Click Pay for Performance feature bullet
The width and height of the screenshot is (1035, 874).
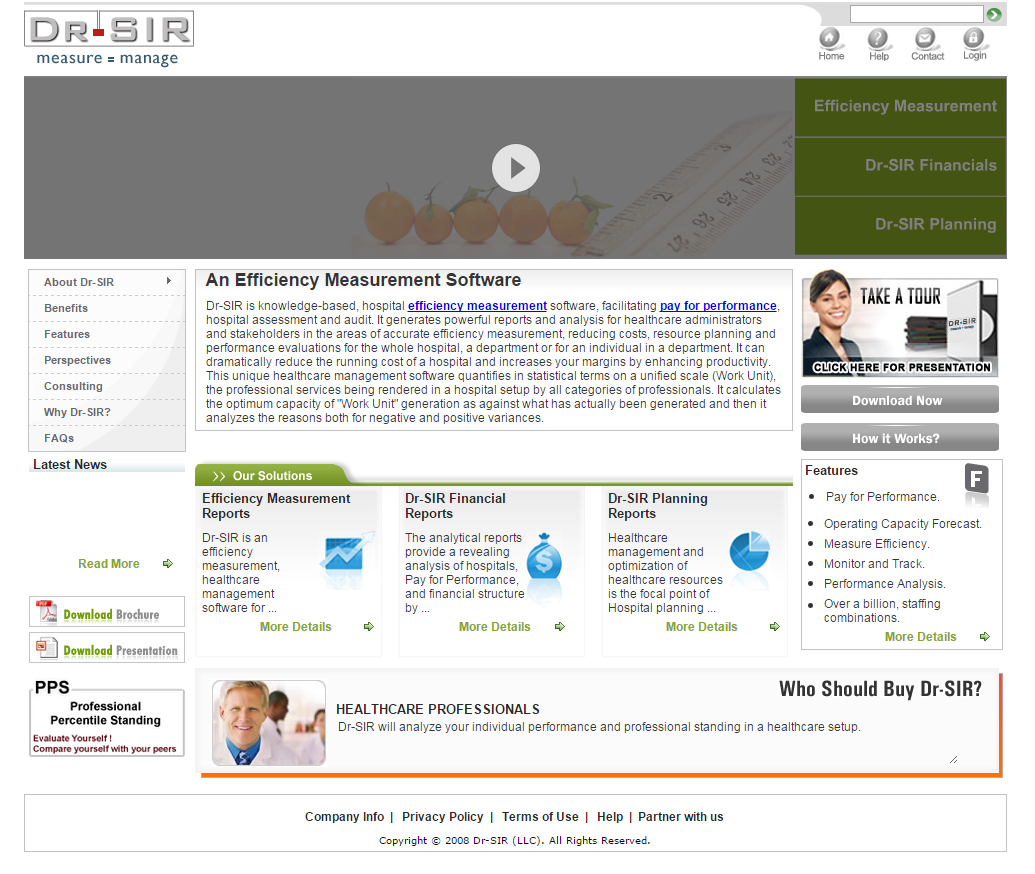pyautogui.click(x=883, y=496)
